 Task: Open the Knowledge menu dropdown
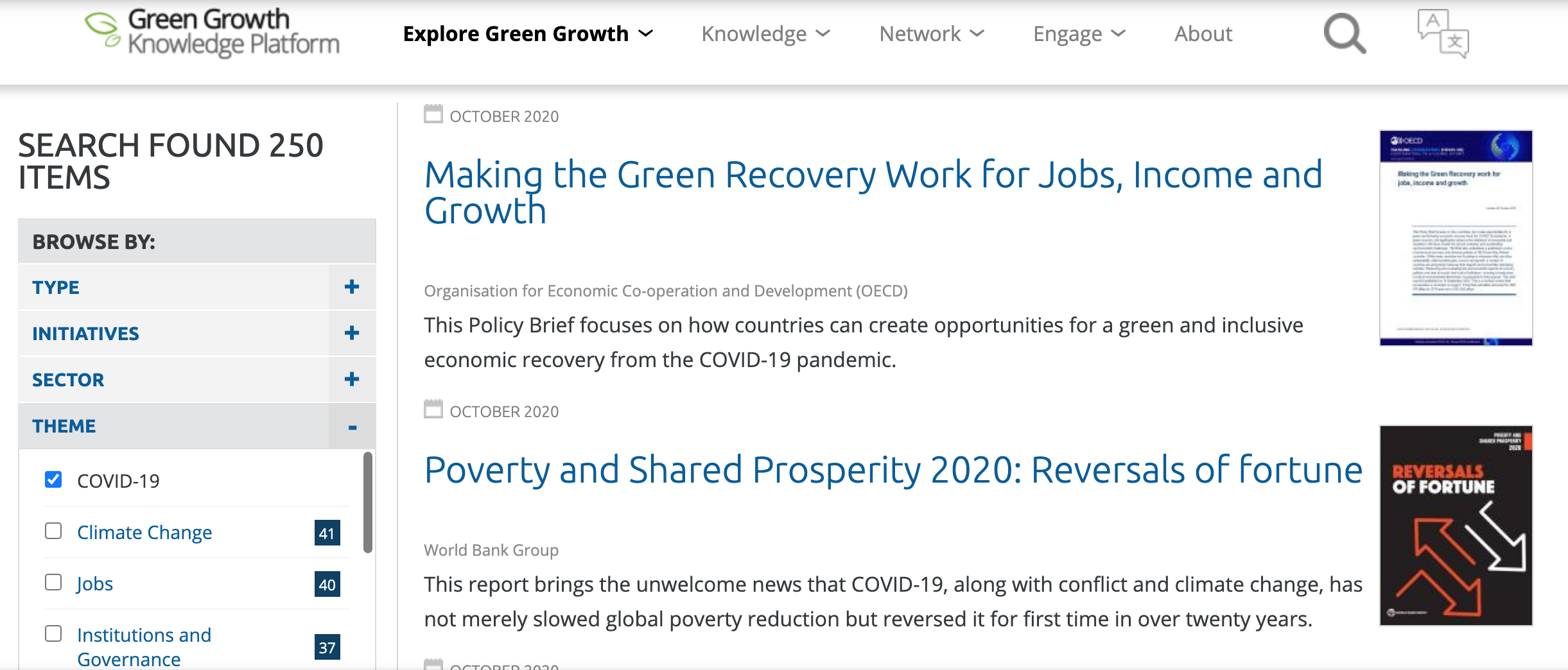(765, 33)
